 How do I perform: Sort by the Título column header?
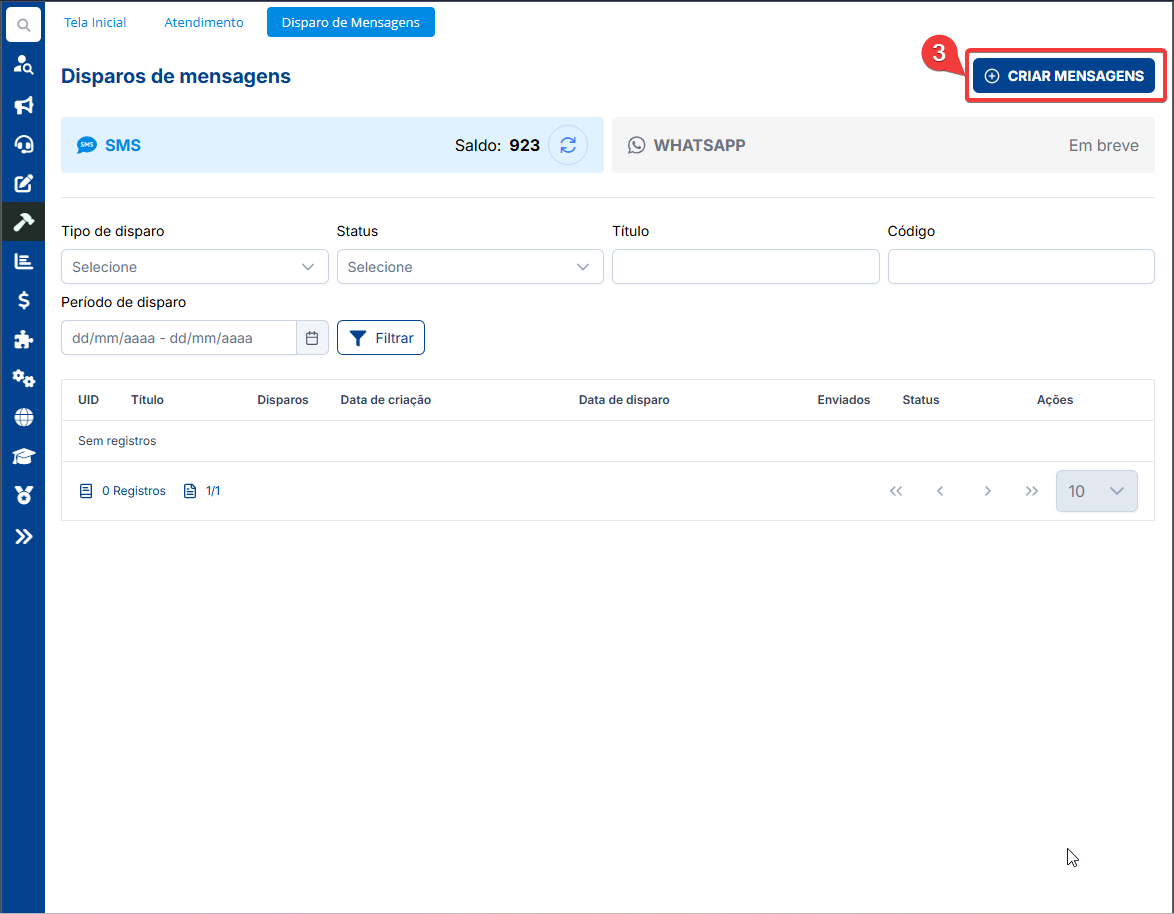pos(147,400)
